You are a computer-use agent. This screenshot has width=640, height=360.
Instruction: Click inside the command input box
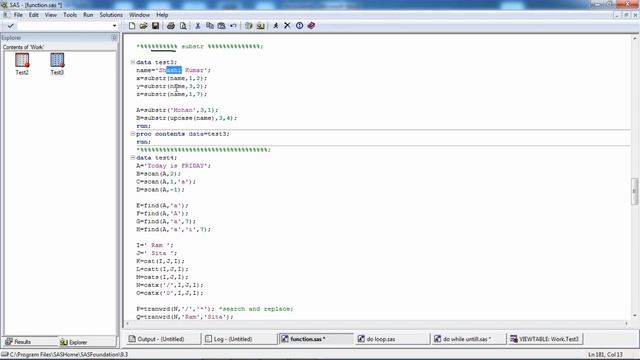[64, 26]
